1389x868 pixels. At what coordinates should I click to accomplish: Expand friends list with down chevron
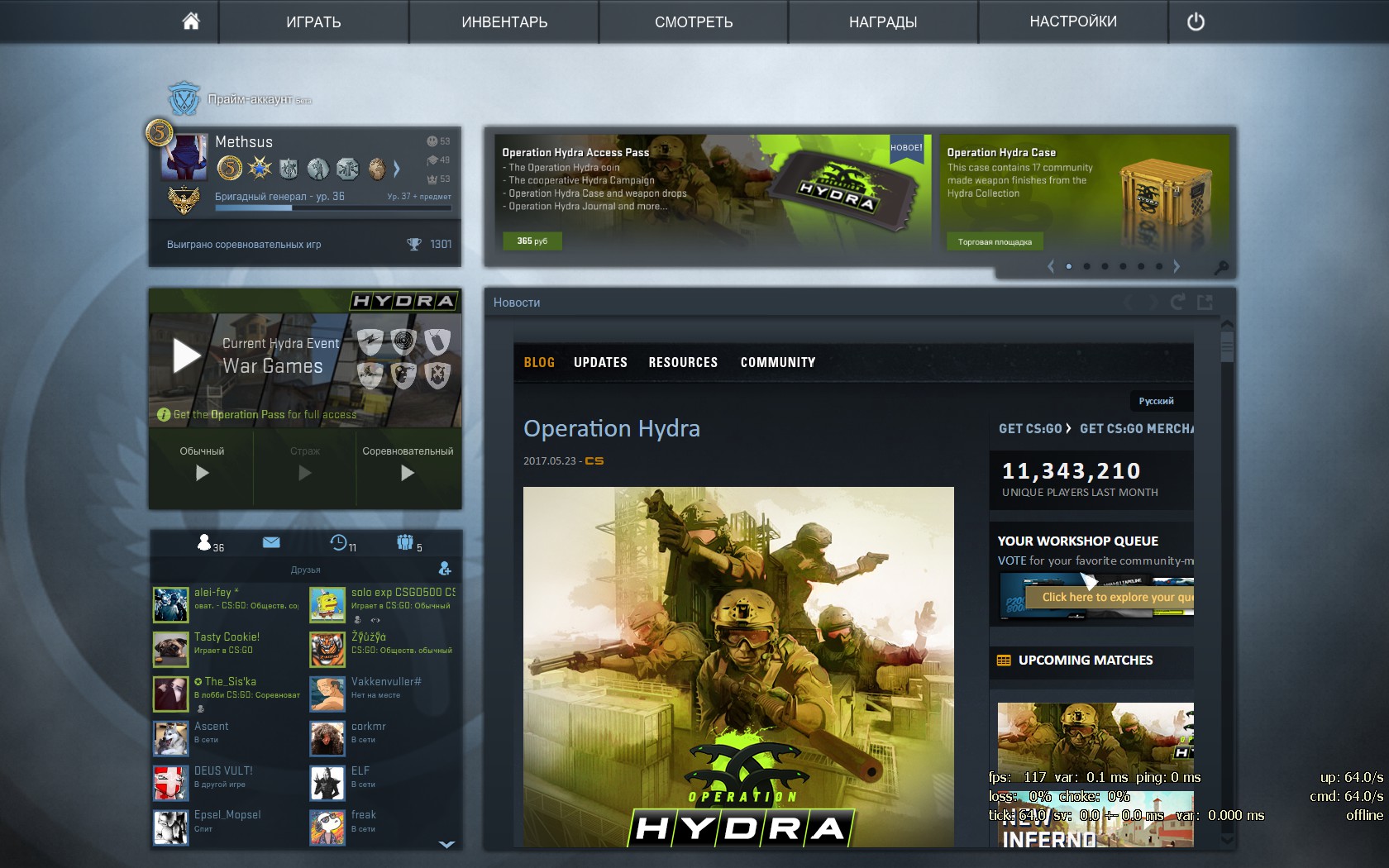[x=446, y=844]
